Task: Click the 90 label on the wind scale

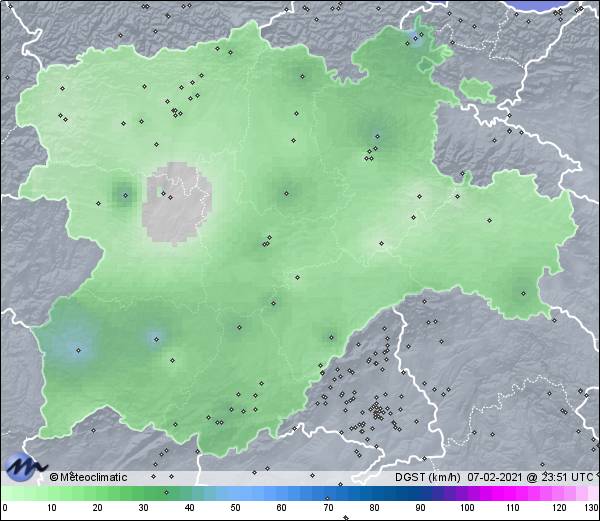Action: pos(420,508)
